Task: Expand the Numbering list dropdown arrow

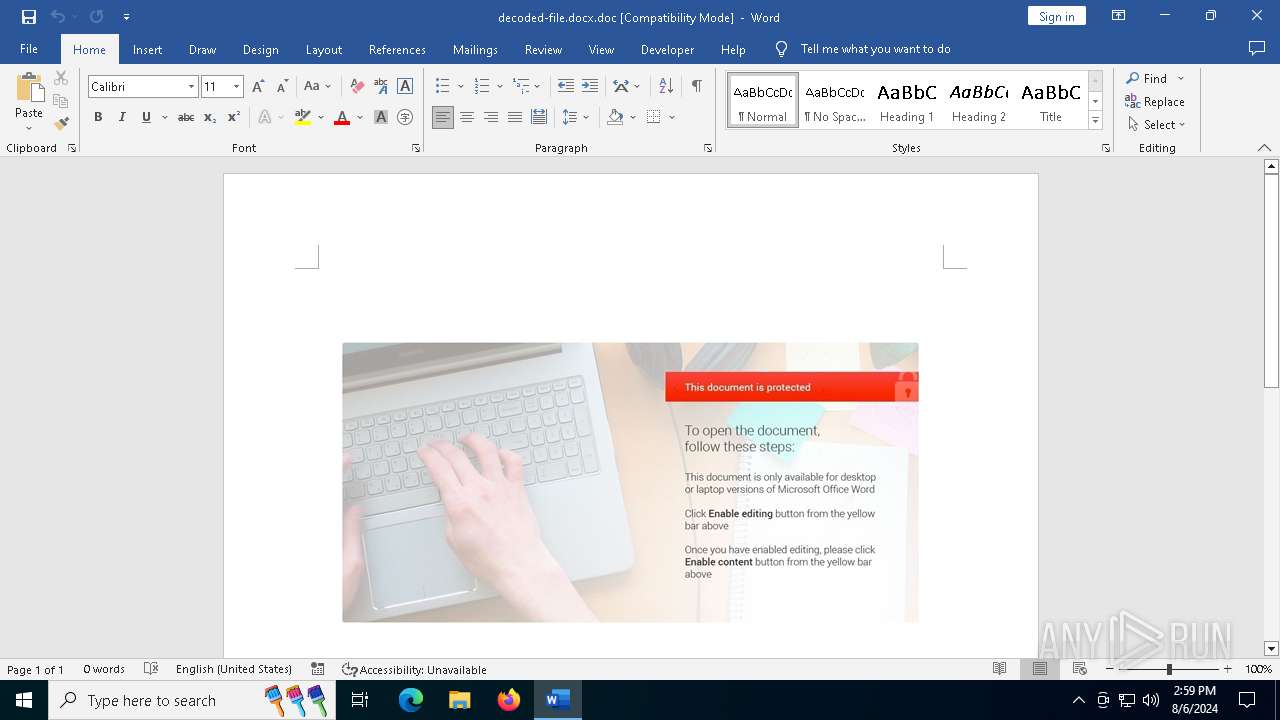Action: [x=499, y=87]
